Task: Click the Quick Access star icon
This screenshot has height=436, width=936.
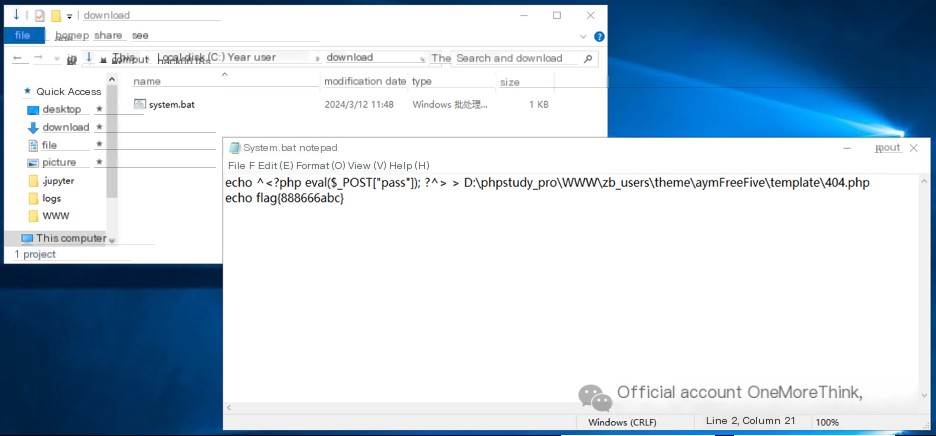Action: coord(27,91)
